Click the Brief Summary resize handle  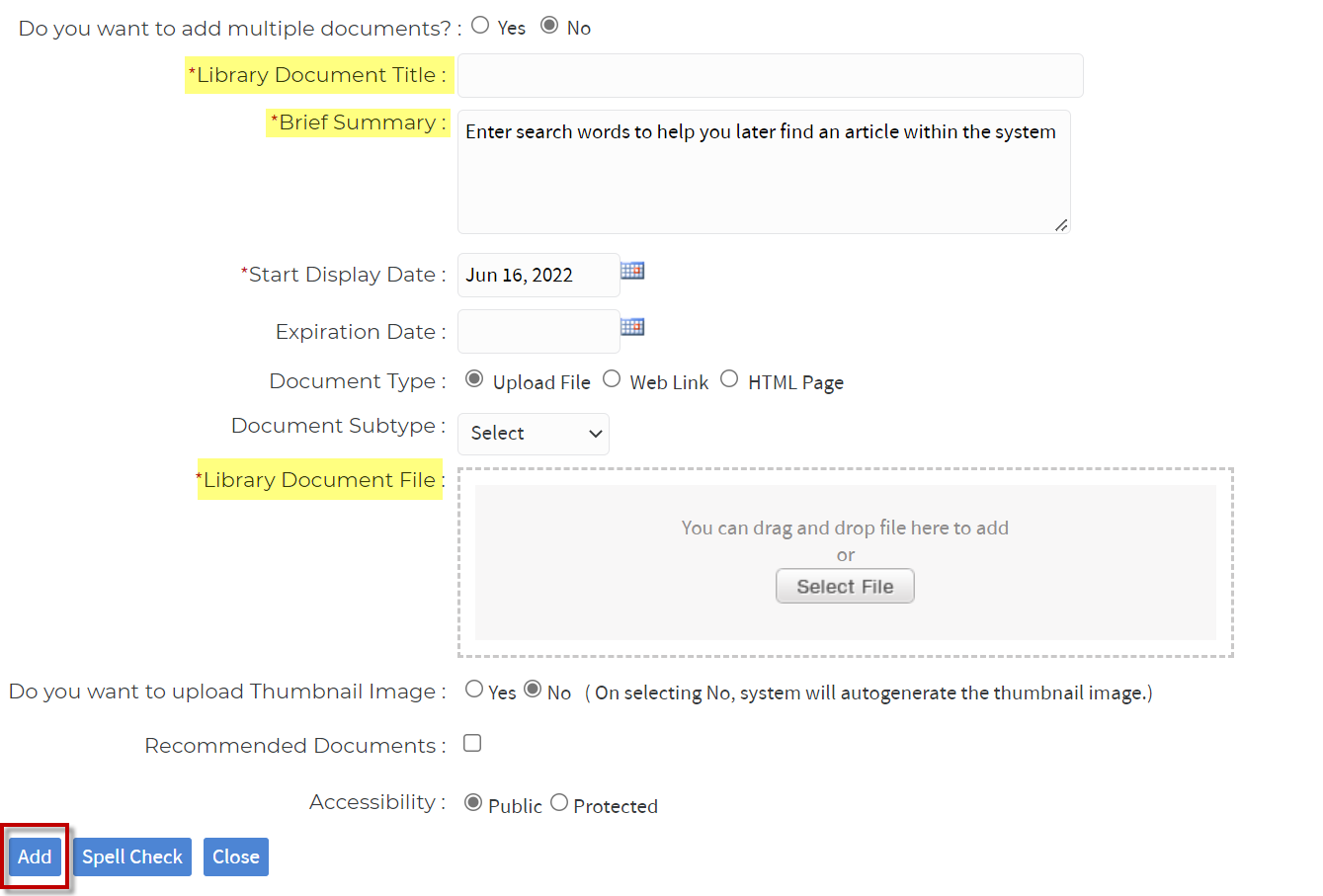coord(1061,225)
